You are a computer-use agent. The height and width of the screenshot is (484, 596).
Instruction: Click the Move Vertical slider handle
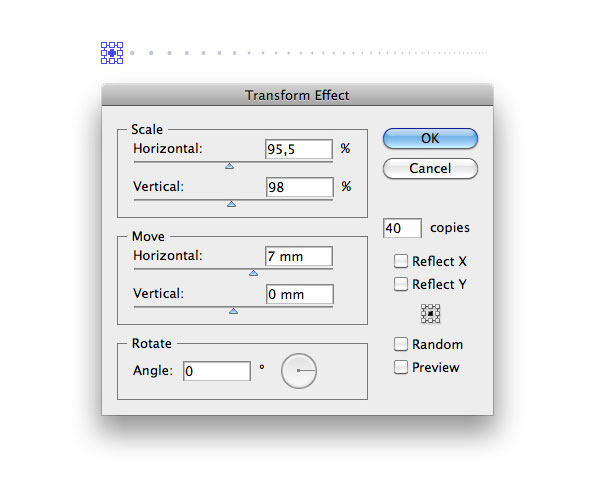click(x=233, y=311)
